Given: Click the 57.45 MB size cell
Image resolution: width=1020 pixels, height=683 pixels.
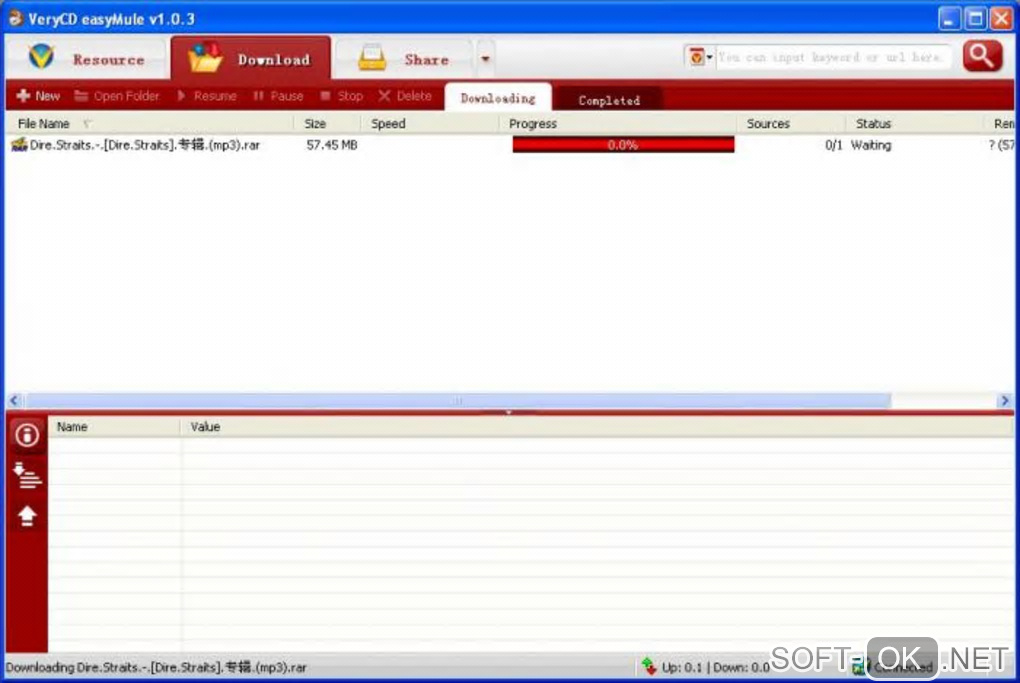Looking at the screenshot, I should pos(332,145).
